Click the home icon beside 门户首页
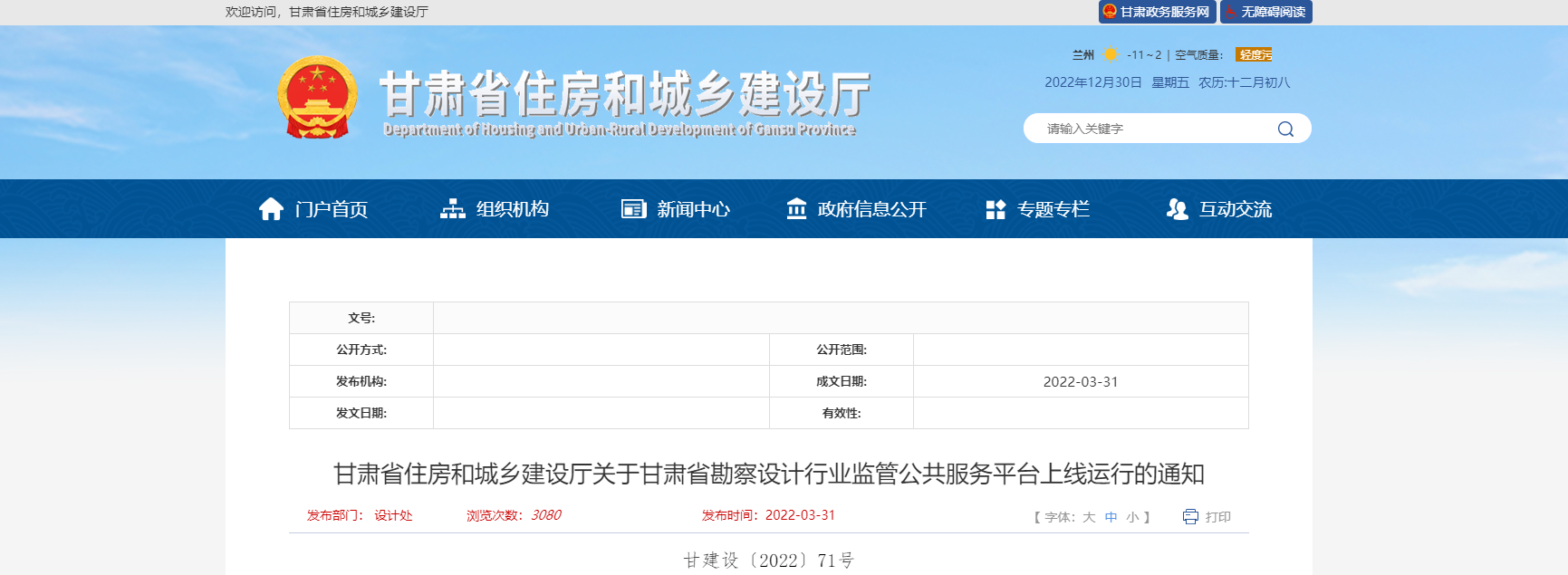 [x=271, y=209]
